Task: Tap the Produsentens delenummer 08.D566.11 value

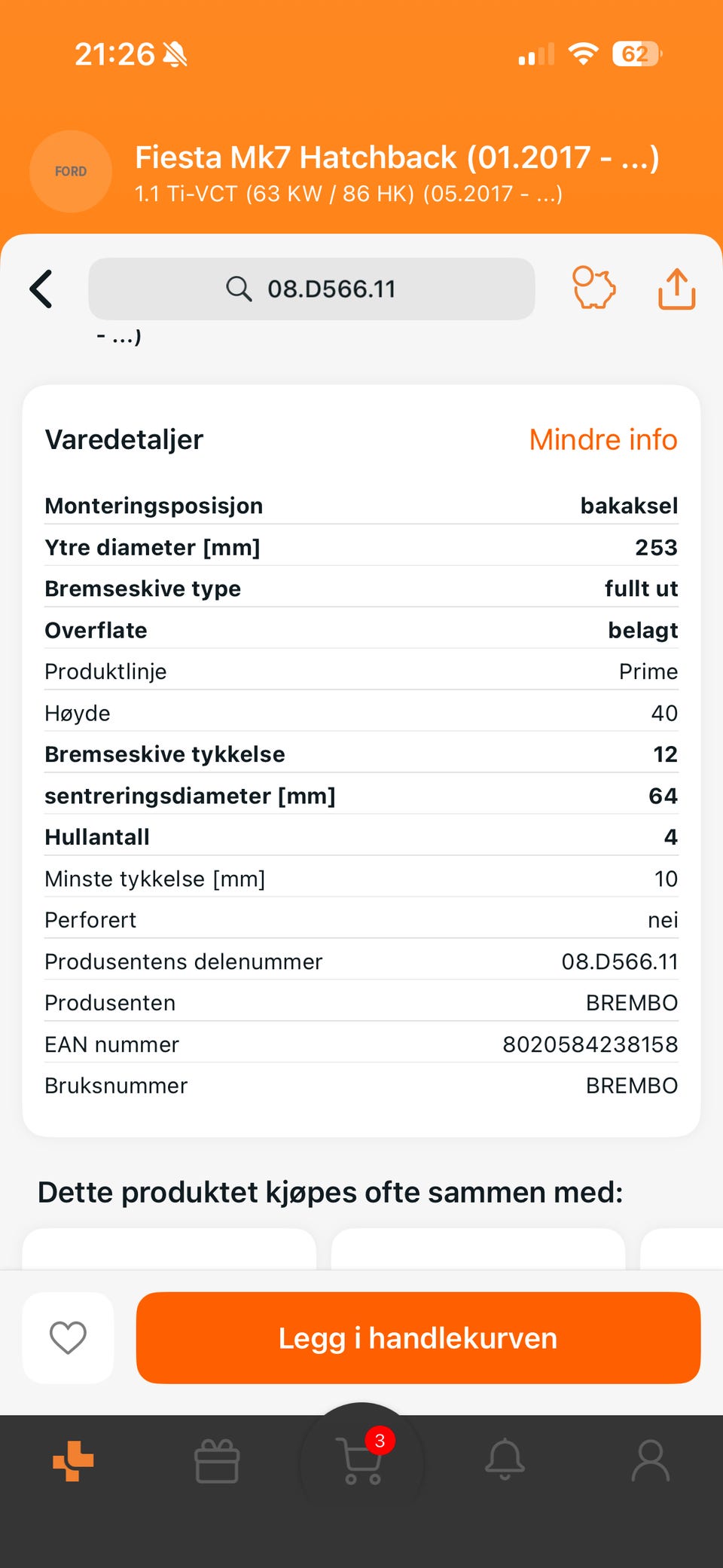Action: click(x=619, y=961)
